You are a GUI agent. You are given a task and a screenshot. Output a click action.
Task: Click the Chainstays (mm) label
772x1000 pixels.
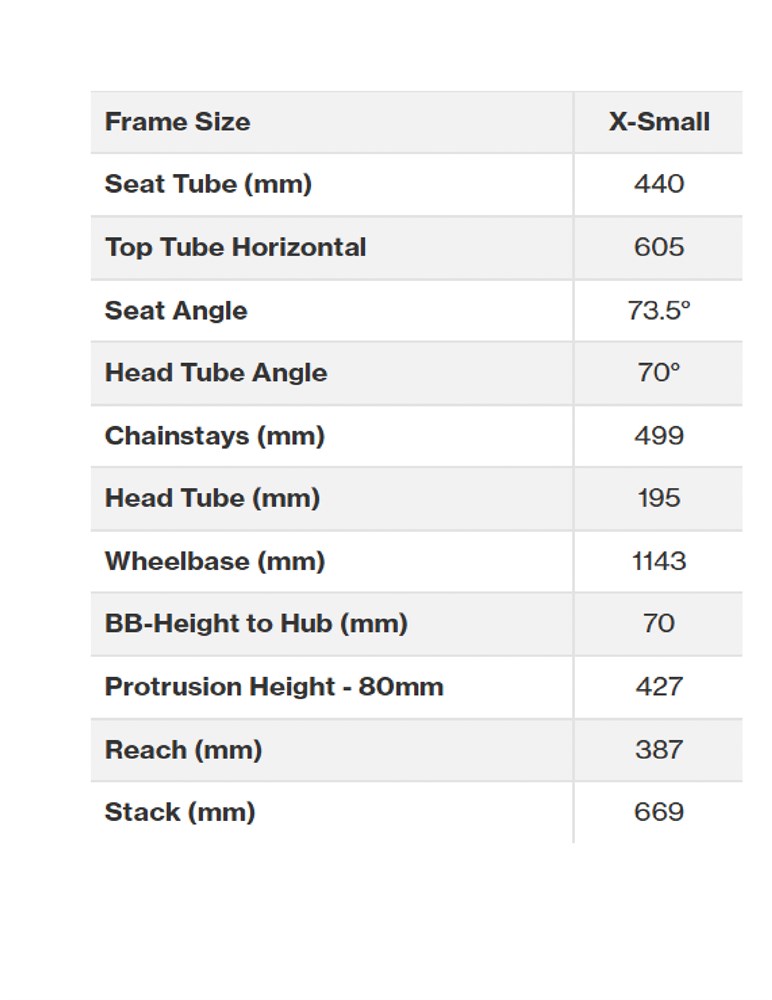click(215, 436)
